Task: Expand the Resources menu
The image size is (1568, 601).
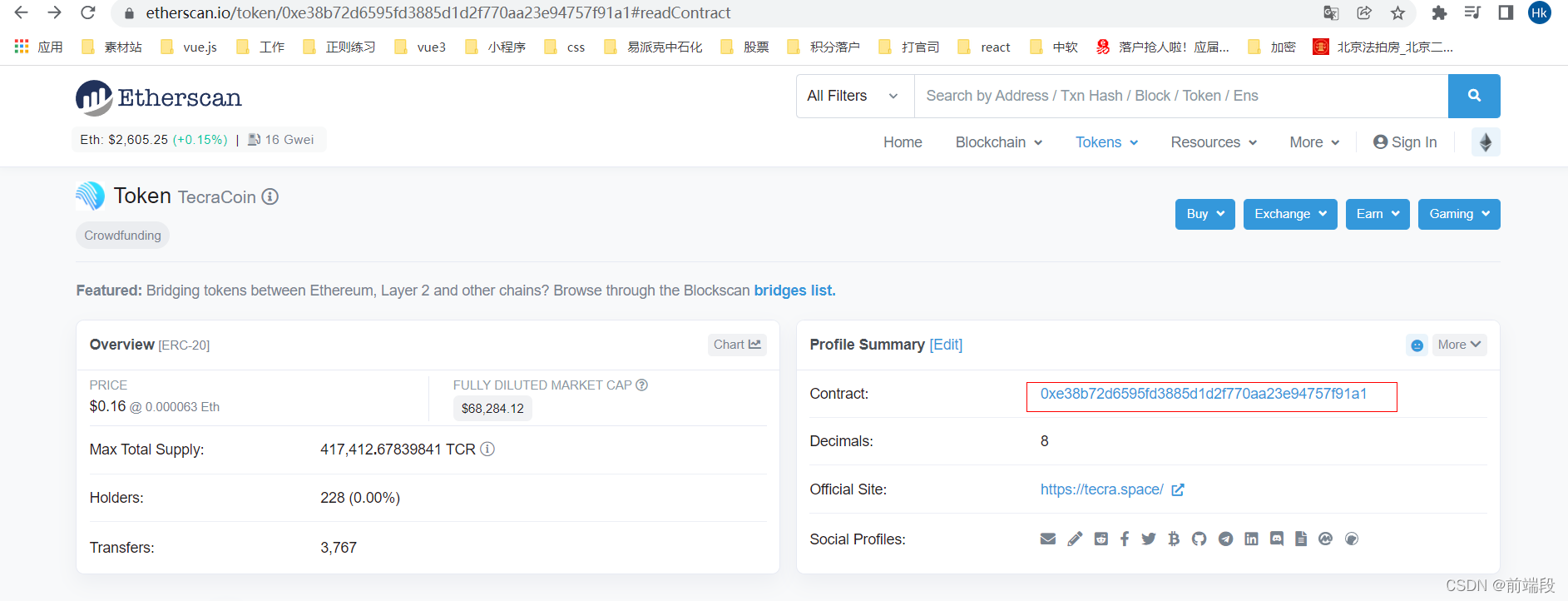Action: 1214,142
